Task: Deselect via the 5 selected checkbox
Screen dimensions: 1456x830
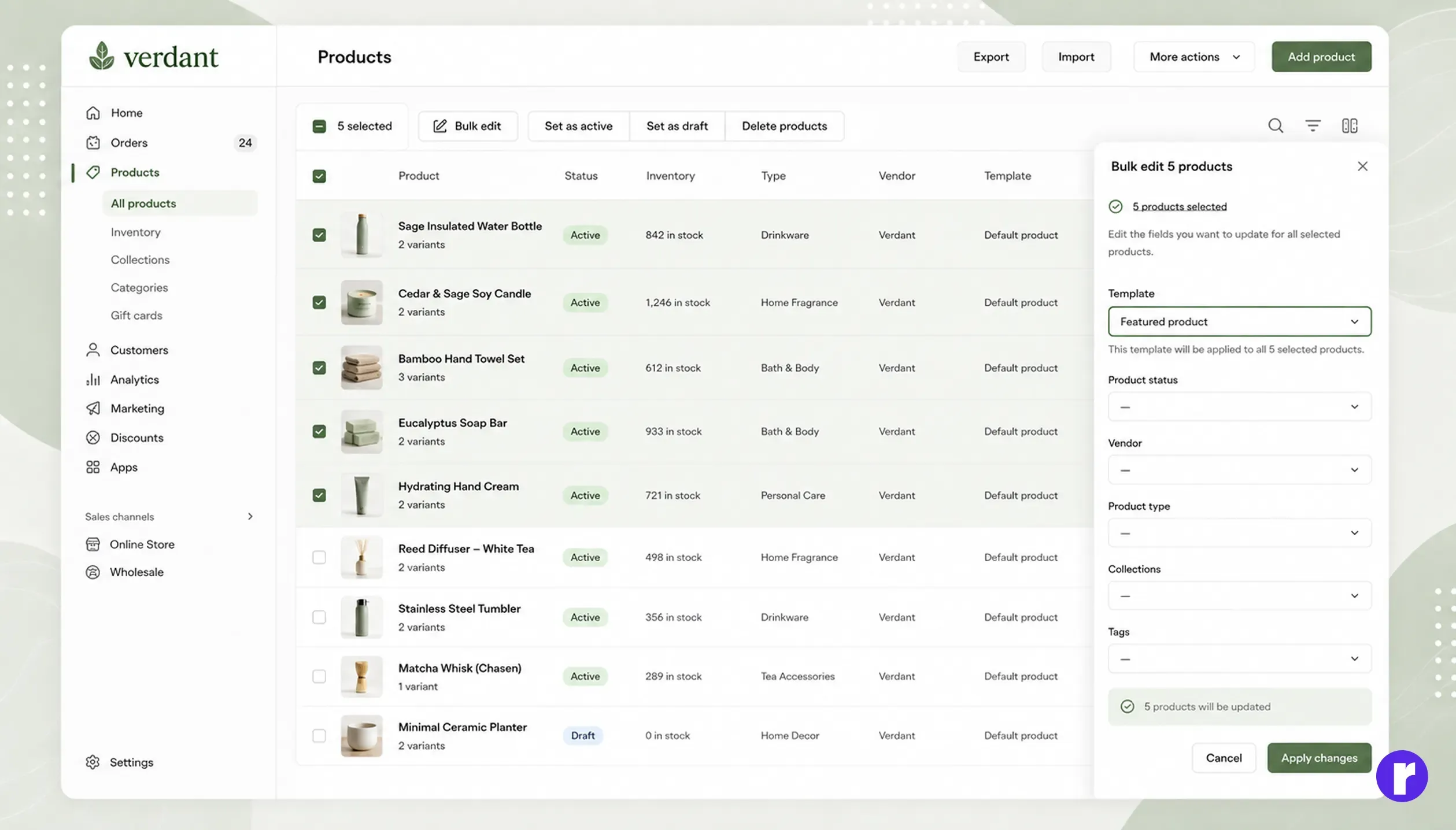Action: (x=319, y=126)
